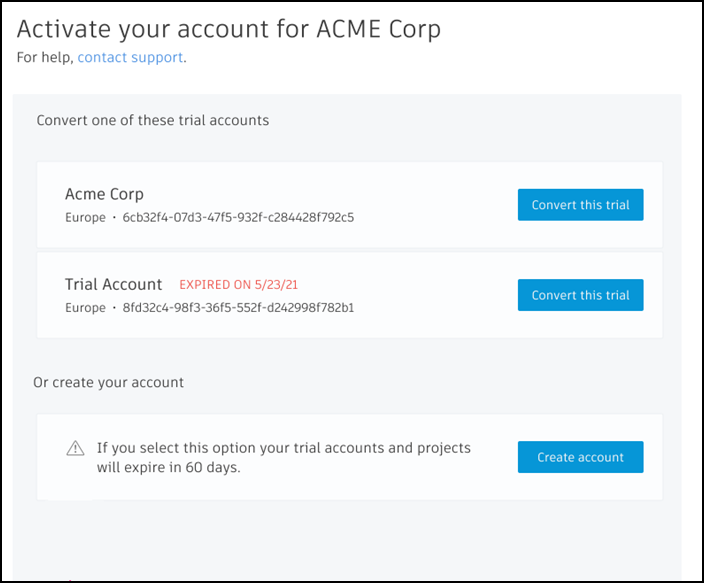Select the Trial Account name

pyautogui.click(x=114, y=284)
